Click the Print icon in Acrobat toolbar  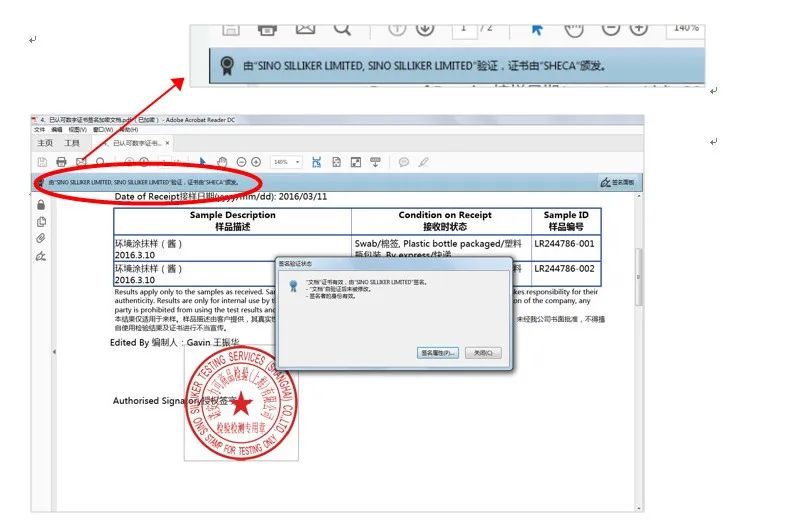[61, 162]
